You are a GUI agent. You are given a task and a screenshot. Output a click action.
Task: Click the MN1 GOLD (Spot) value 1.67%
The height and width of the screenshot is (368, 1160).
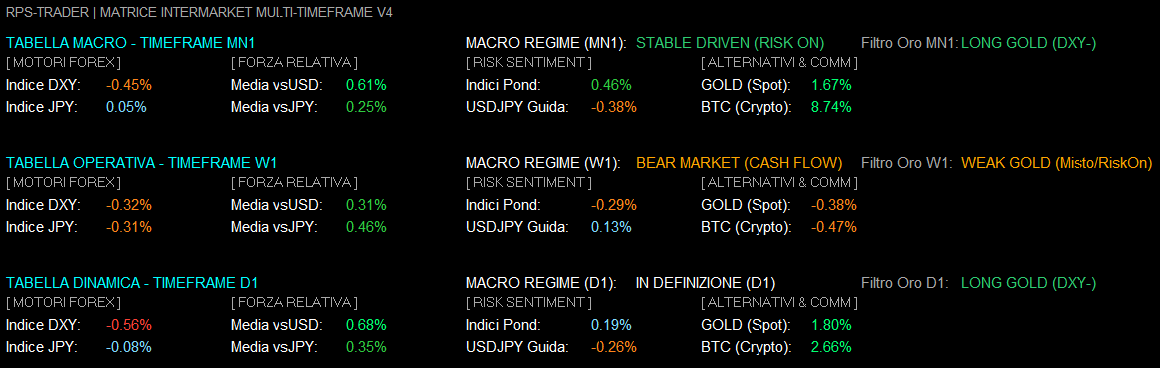[831, 85]
